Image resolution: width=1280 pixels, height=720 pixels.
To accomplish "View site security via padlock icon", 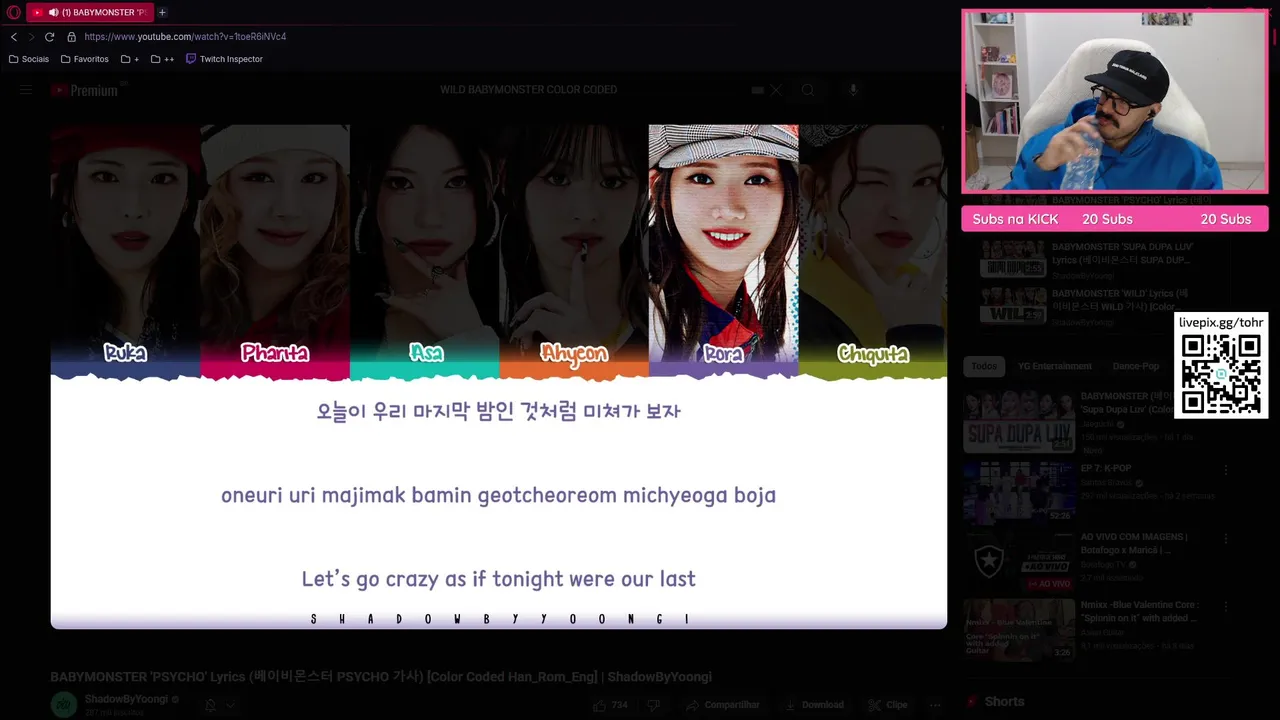I will 71,37.
